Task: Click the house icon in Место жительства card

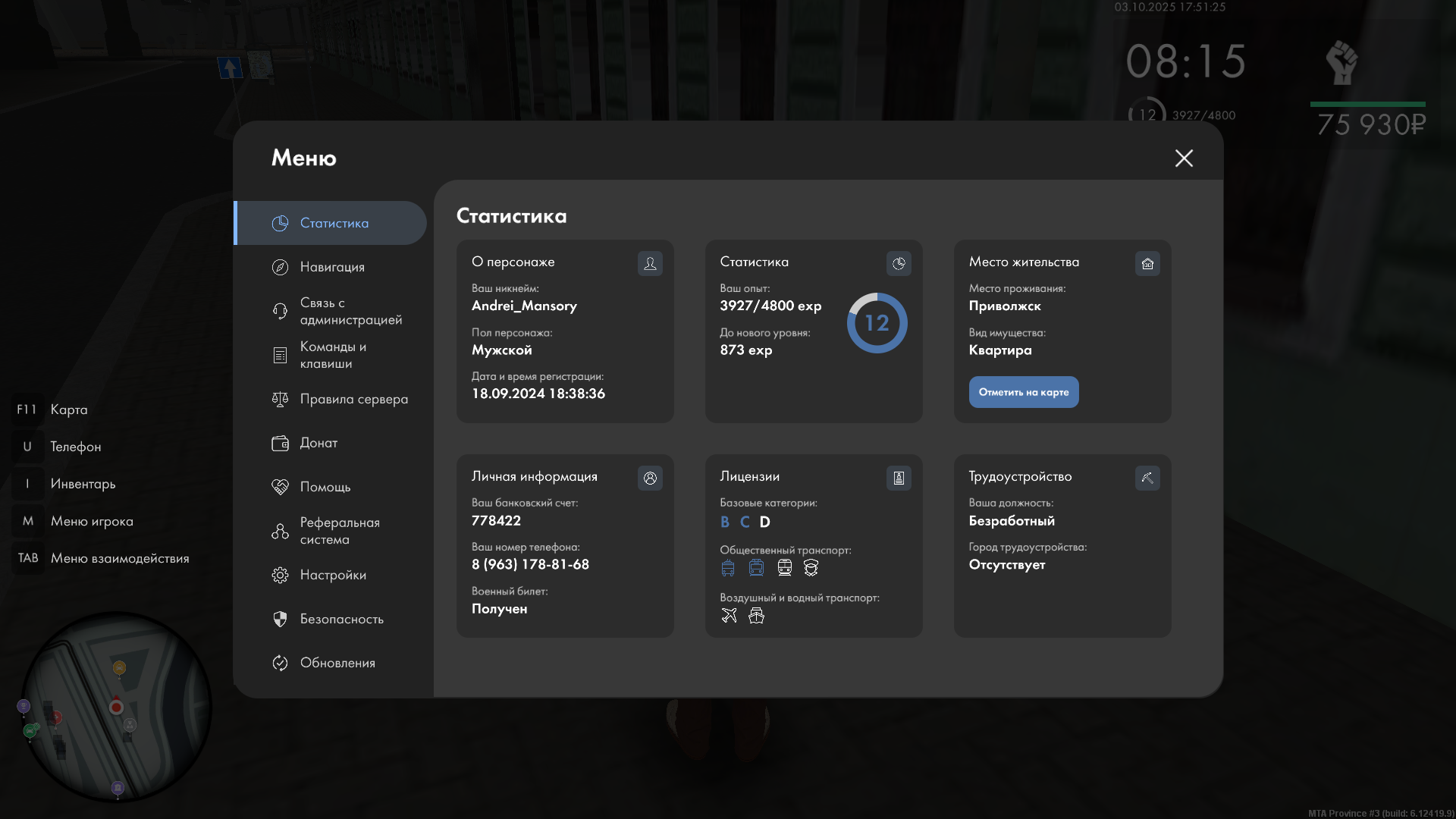Action: [x=1147, y=263]
